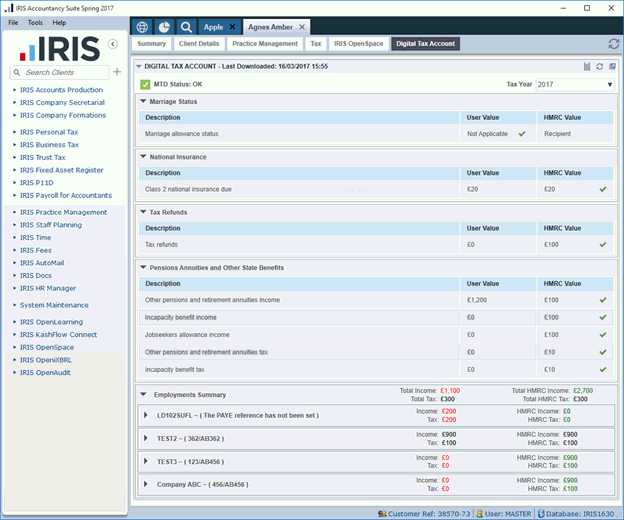624x520 pixels.
Task: Close the Apple client tab
Action: click(232, 27)
